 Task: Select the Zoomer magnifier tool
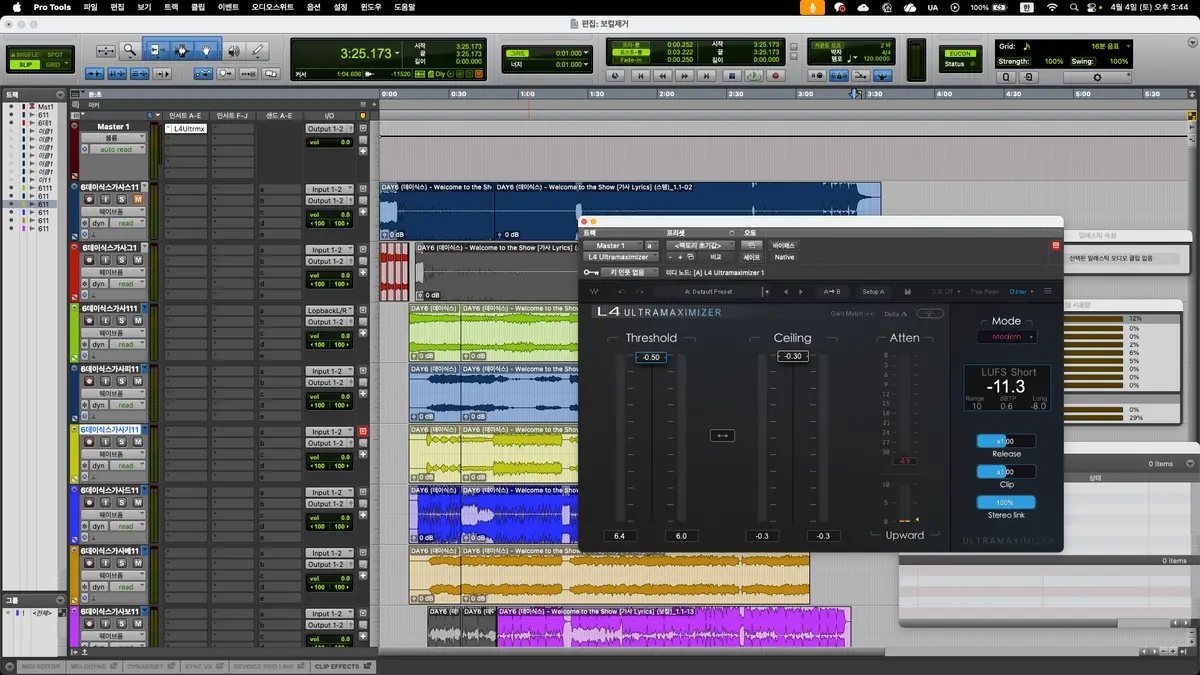tap(130, 50)
